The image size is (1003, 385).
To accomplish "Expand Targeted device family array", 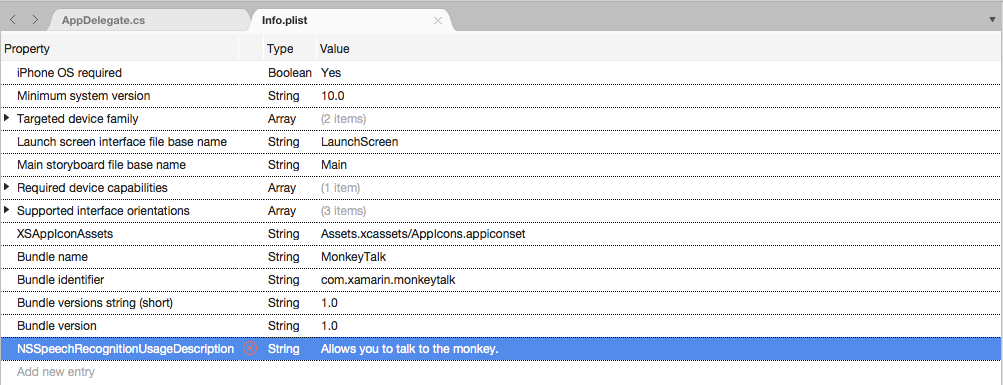I will (7, 118).
